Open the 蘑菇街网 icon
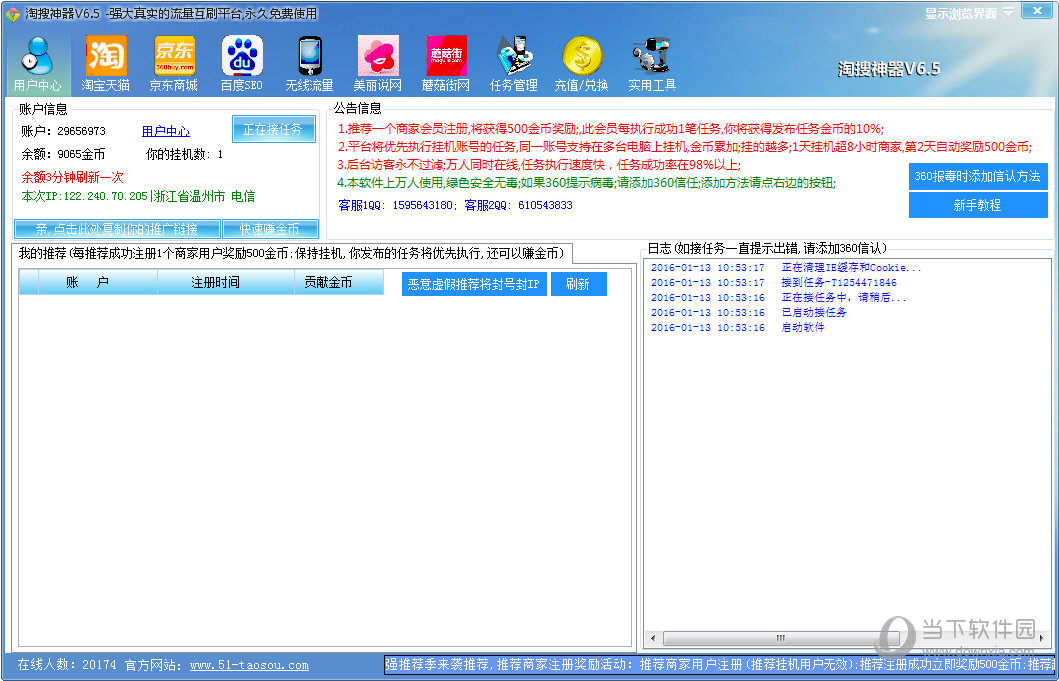 (x=446, y=64)
